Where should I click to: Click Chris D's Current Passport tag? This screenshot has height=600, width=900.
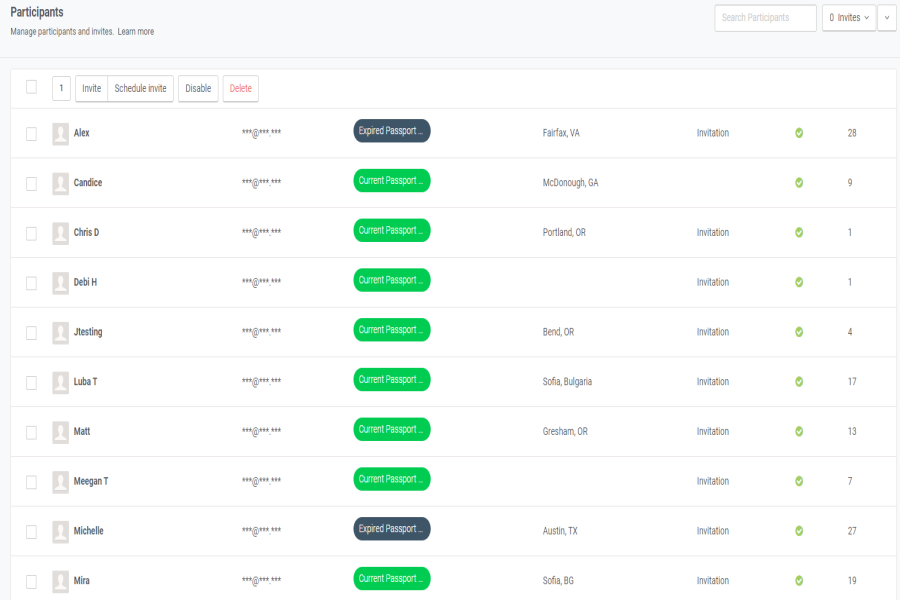(x=392, y=230)
